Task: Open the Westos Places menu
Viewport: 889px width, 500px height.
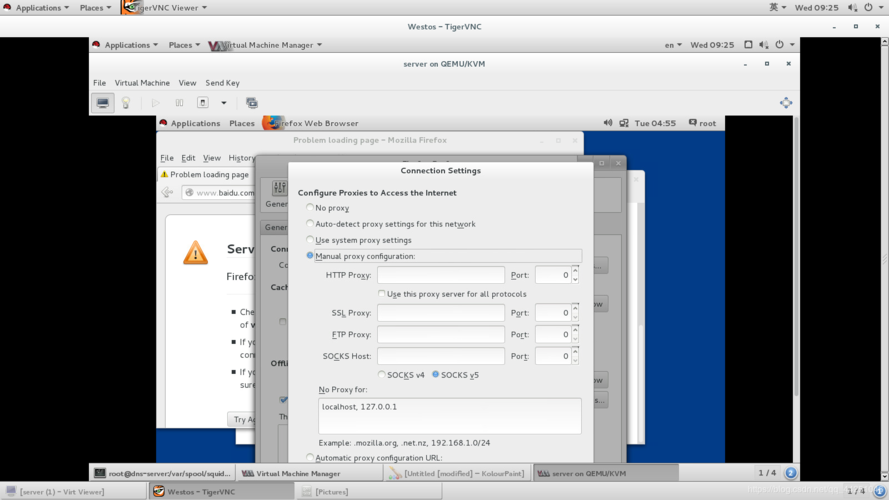Action: tap(184, 45)
